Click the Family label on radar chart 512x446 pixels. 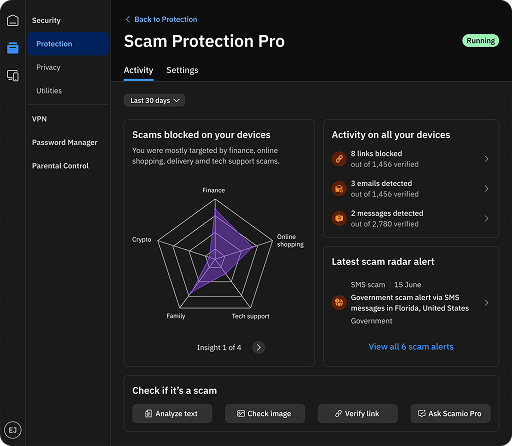[x=176, y=316]
